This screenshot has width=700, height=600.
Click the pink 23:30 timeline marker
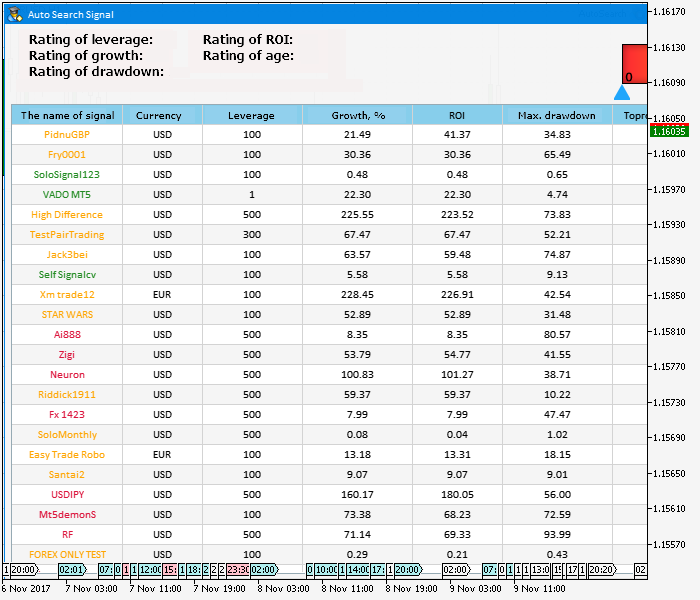(x=238, y=570)
